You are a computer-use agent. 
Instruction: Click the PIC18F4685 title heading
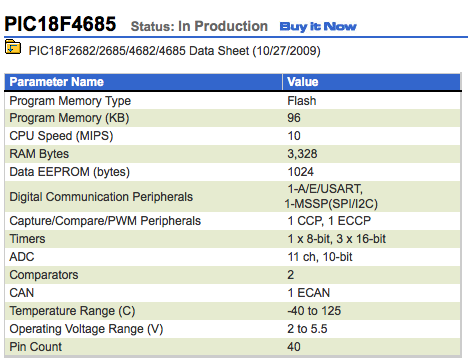[x=60, y=24]
